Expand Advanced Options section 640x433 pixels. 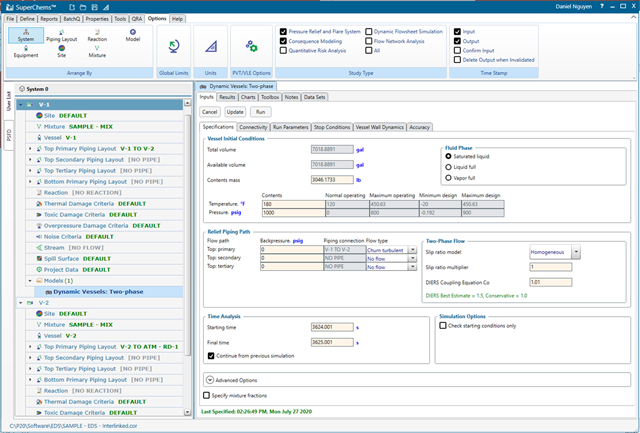tap(210, 380)
